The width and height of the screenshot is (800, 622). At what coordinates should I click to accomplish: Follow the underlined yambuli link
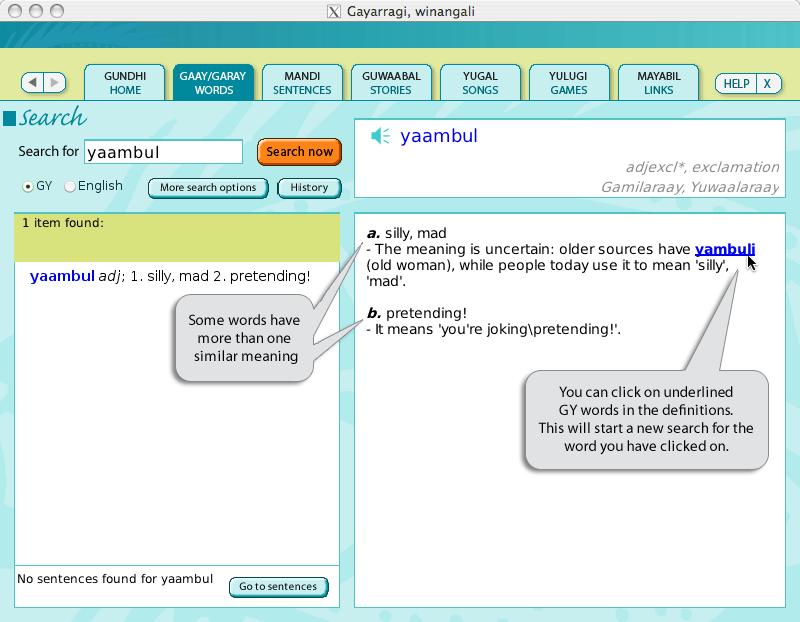[725, 249]
